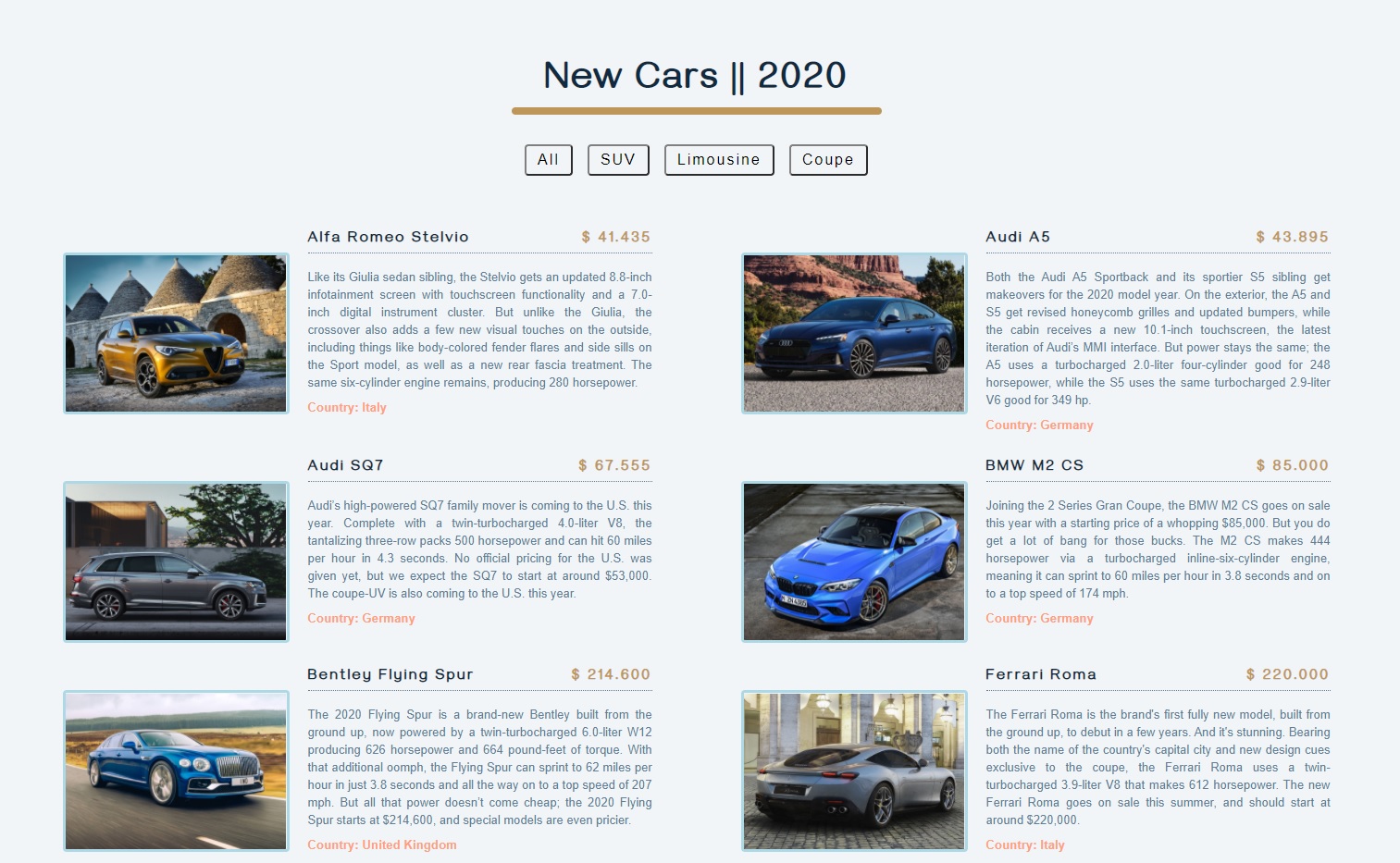Open the Alfa Romeo Stelvio photo

click(x=176, y=333)
